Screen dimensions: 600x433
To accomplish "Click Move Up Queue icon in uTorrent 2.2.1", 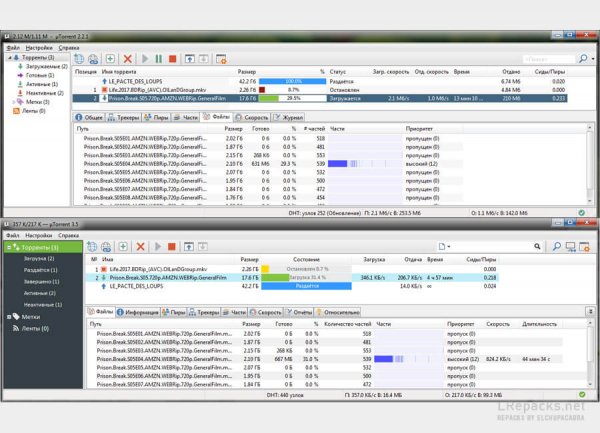I will tap(189, 59).
